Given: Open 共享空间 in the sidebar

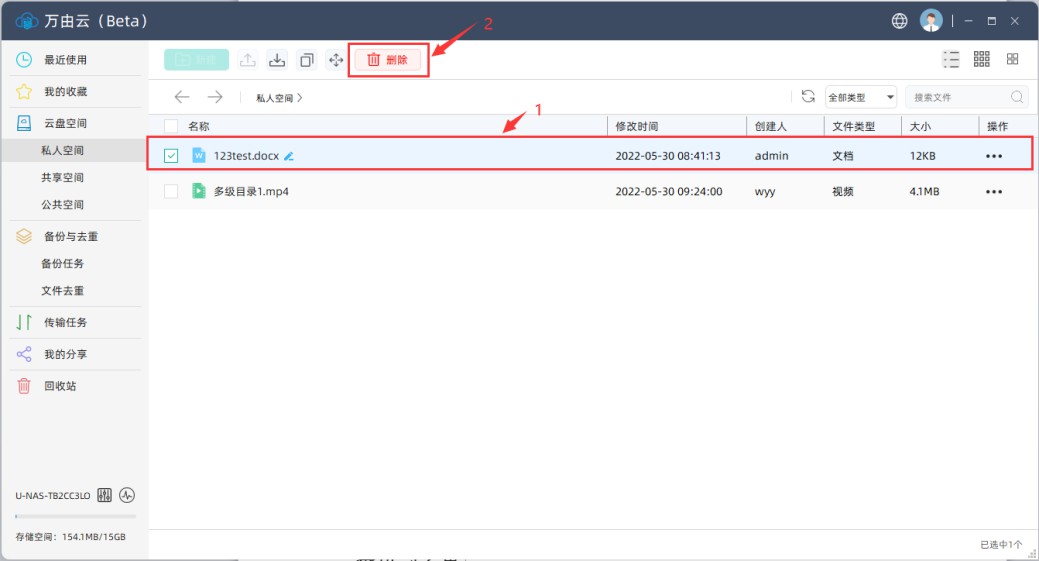Looking at the screenshot, I should [62, 177].
